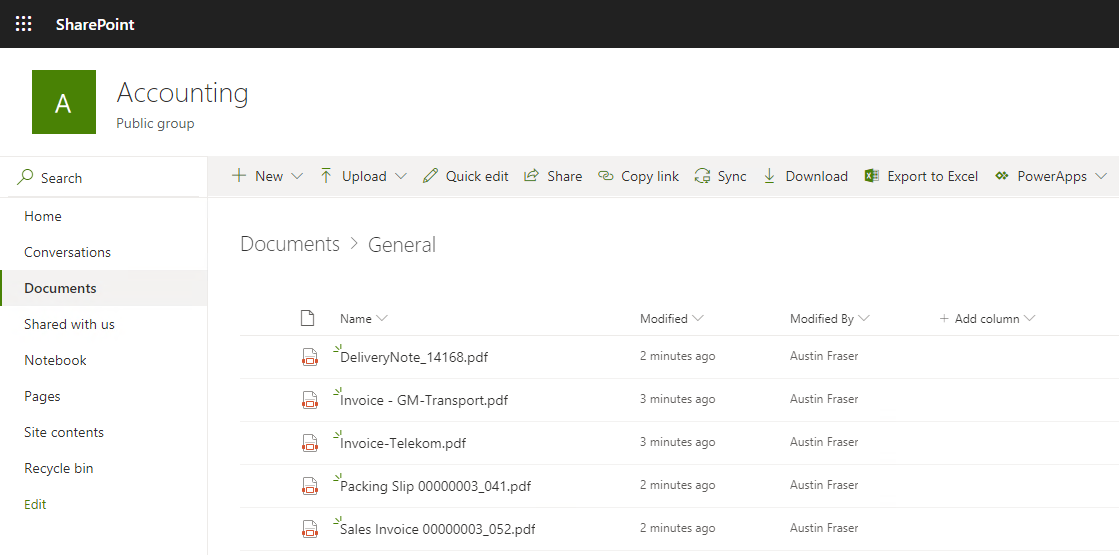Click the Export to Excel icon
Viewport: 1119px width, 555px height.
coord(871,176)
